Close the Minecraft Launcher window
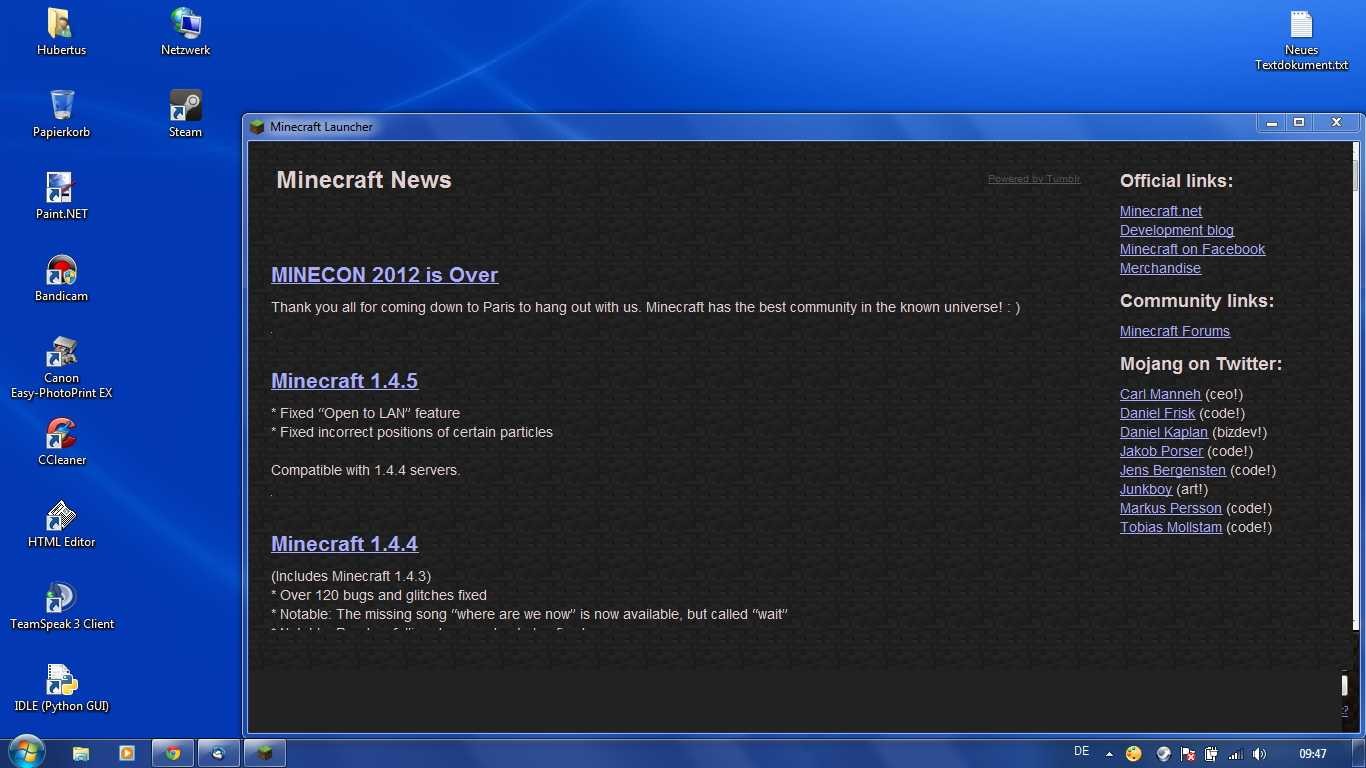The height and width of the screenshot is (768, 1366). click(x=1336, y=123)
